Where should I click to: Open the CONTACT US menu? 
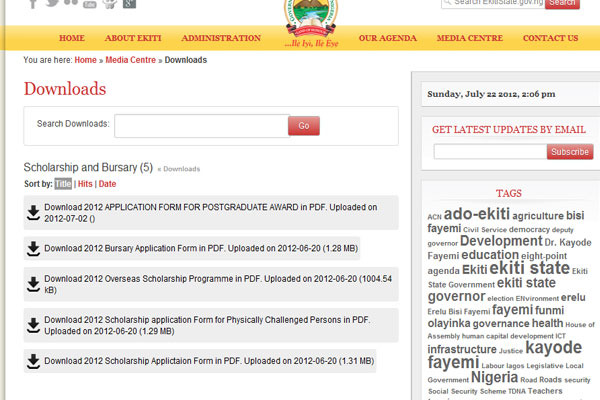pos(550,38)
